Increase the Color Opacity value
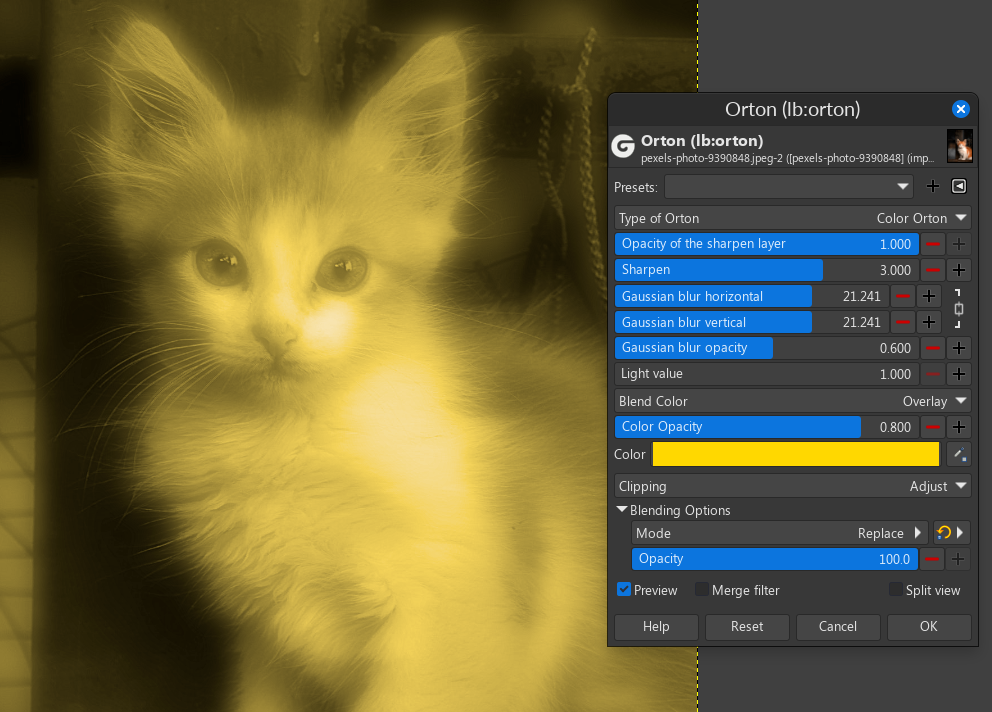 959,427
